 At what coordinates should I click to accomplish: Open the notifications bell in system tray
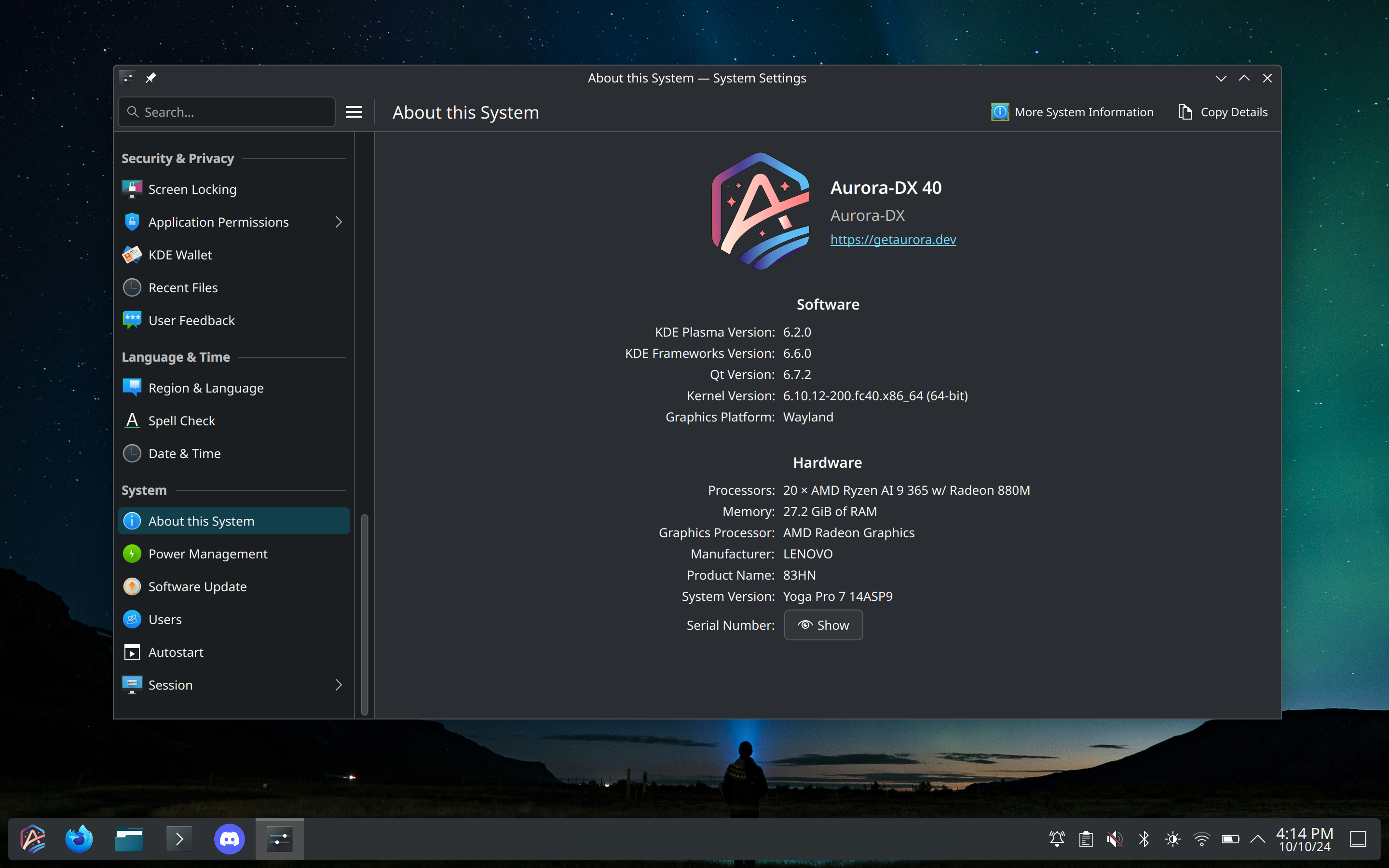1057,839
